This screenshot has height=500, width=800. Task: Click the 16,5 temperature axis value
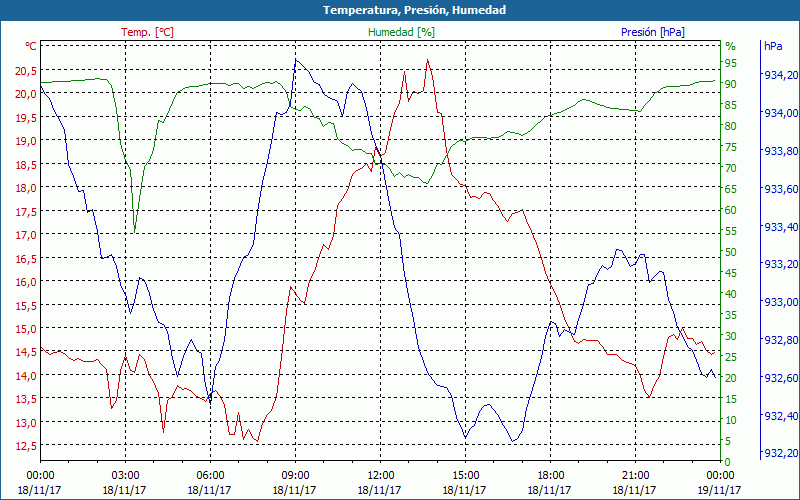pos(26,259)
